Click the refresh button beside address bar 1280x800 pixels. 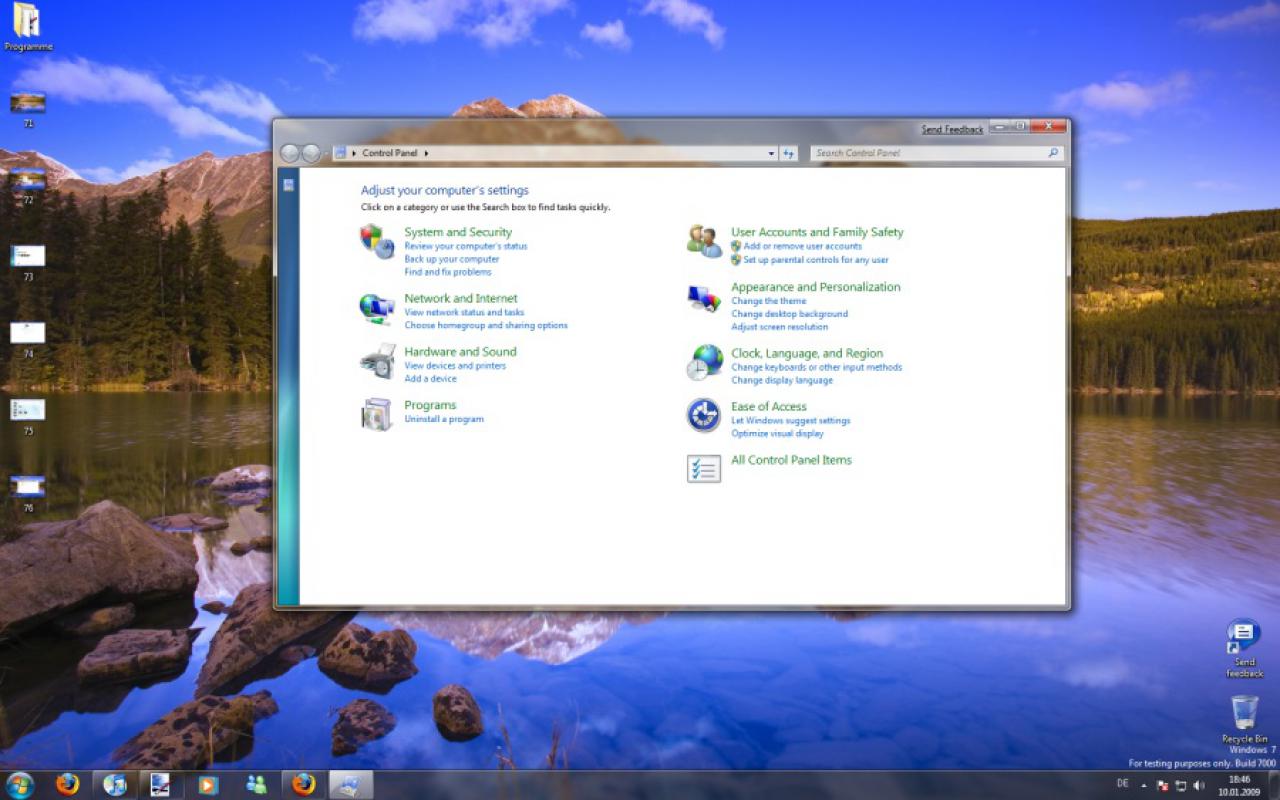pos(789,153)
